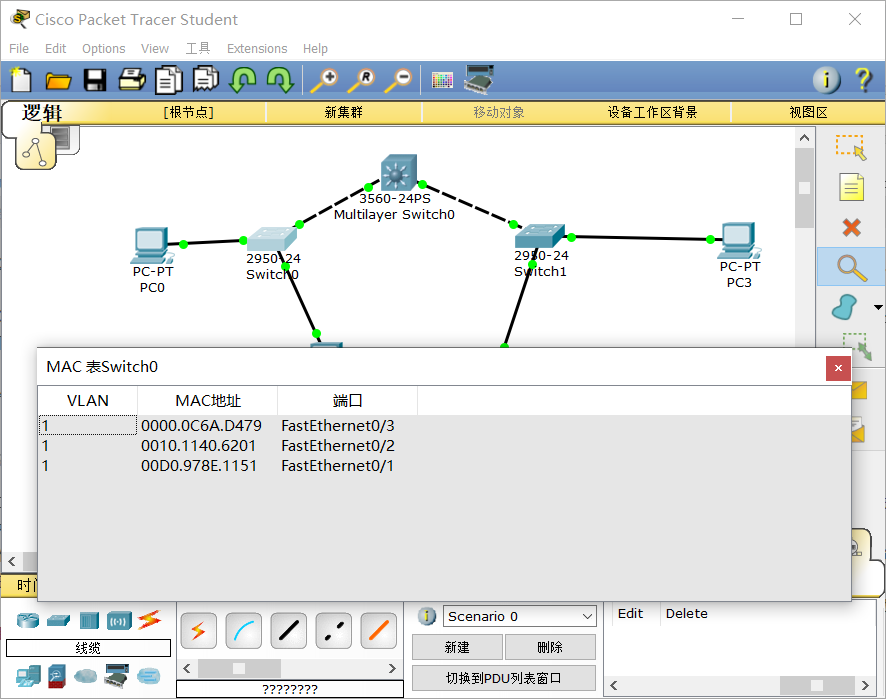Choose the Draw polygon shape tool
886x699 pixels.
845,307
